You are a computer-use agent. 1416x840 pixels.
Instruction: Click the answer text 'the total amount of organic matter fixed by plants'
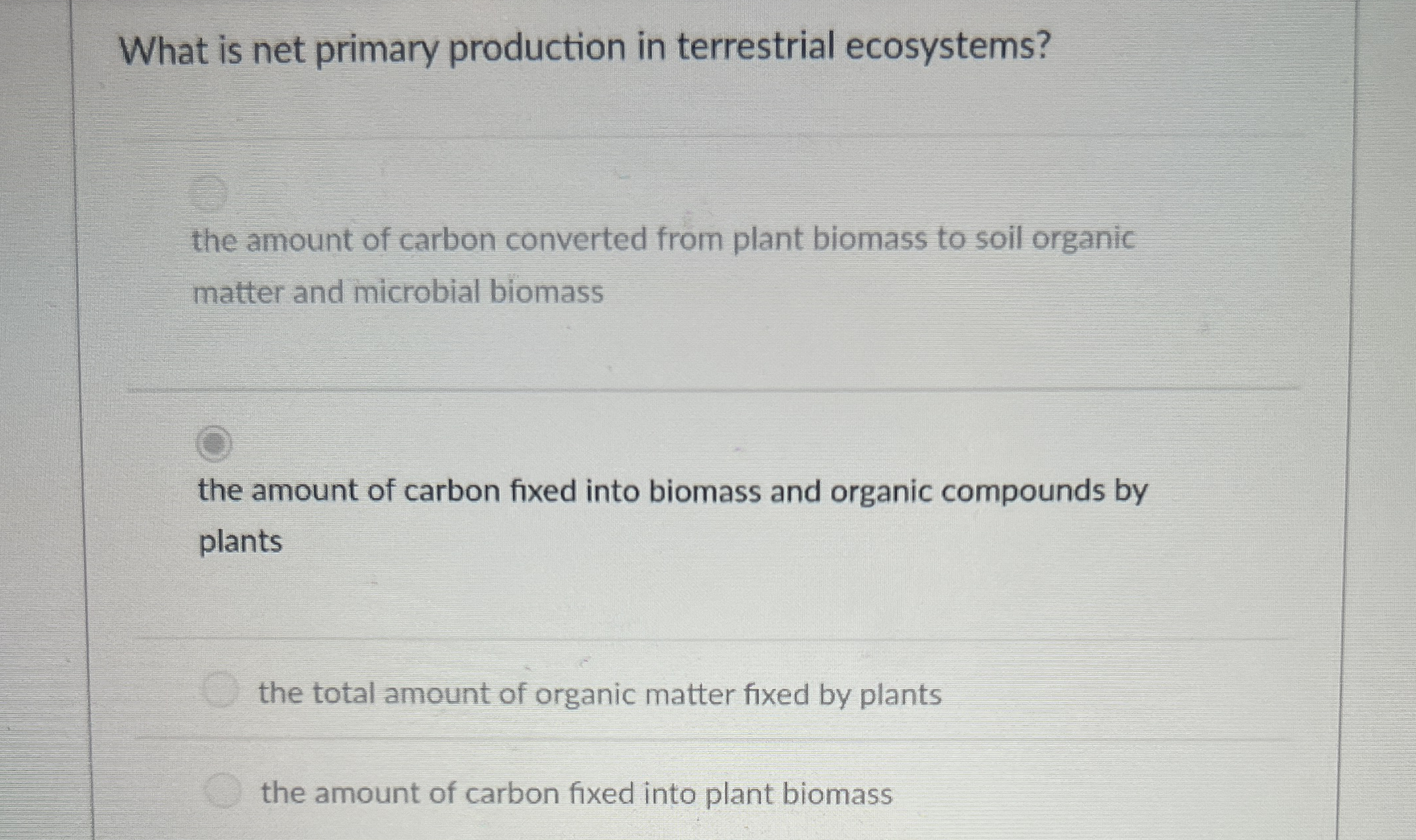[x=599, y=694]
